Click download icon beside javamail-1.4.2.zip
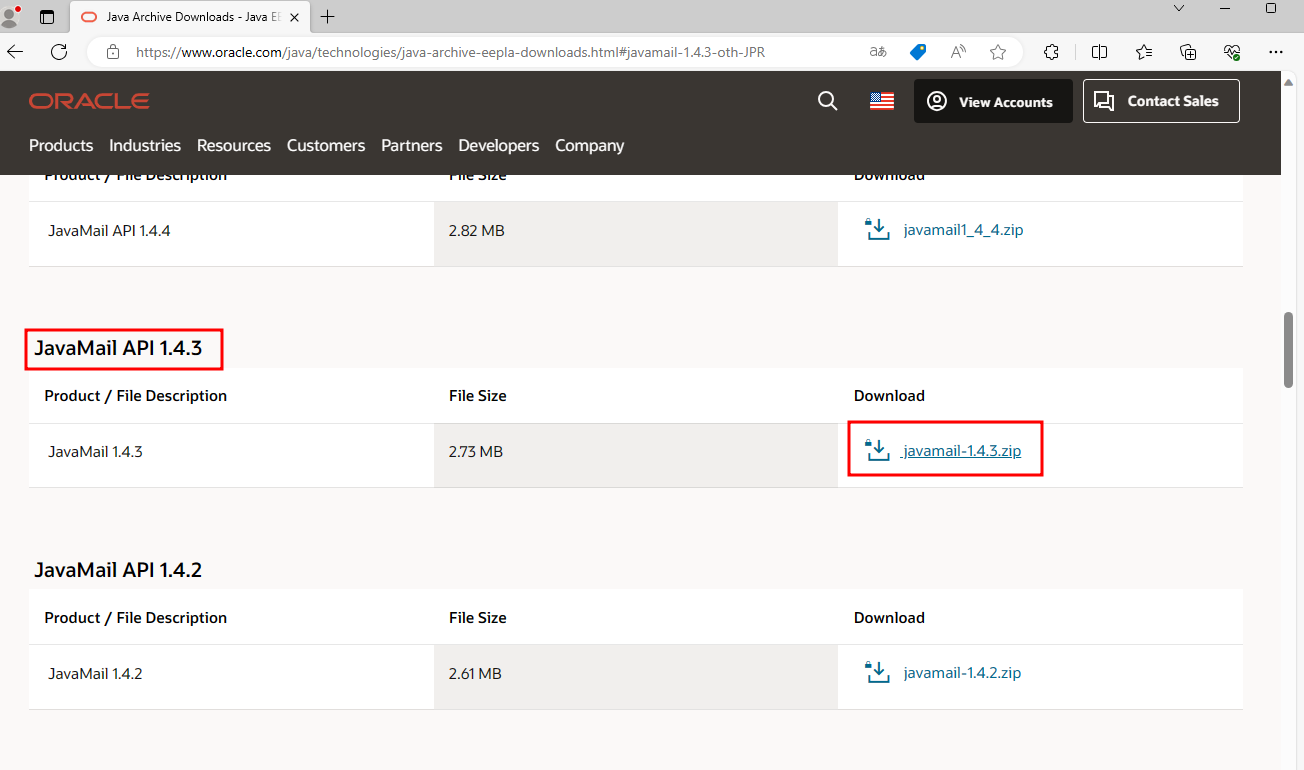This screenshot has width=1304, height=770. (x=877, y=672)
